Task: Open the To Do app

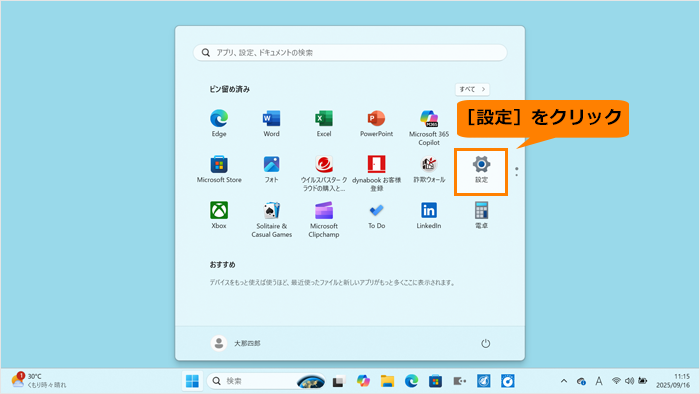Action: (376, 216)
